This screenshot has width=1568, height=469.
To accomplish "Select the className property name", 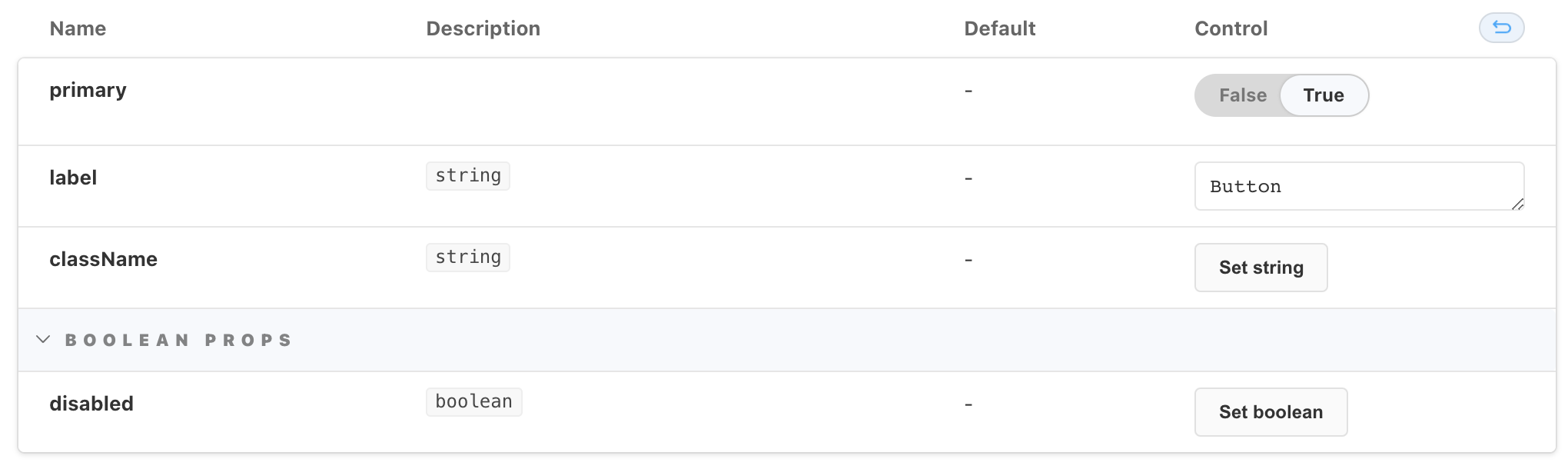I will [104, 259].
